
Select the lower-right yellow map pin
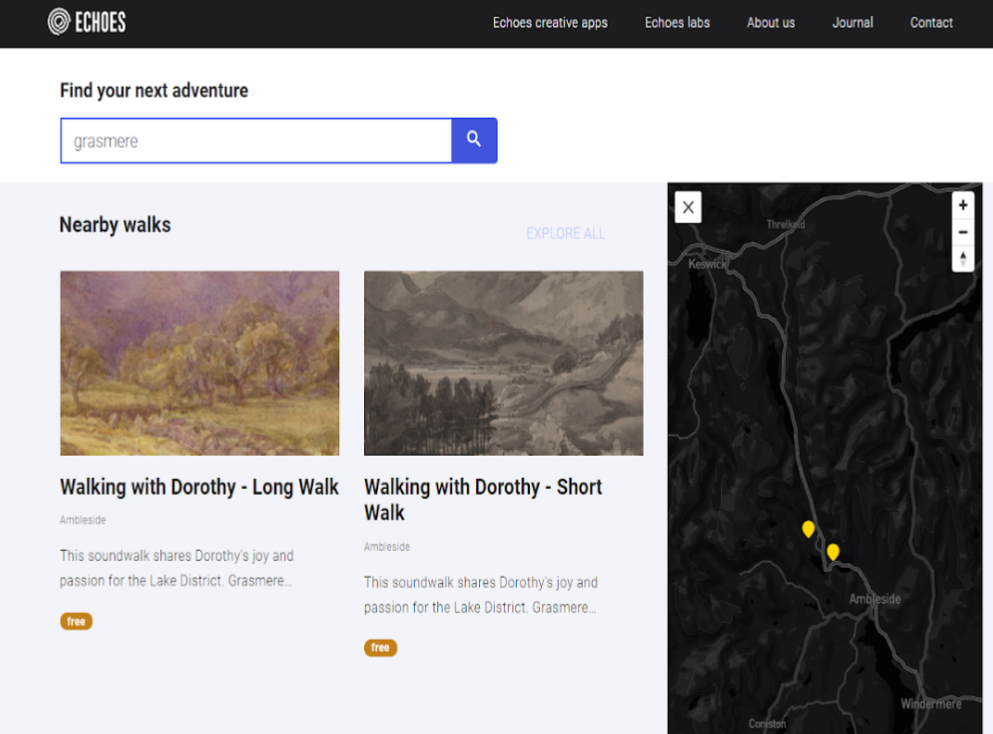[833, 552]
